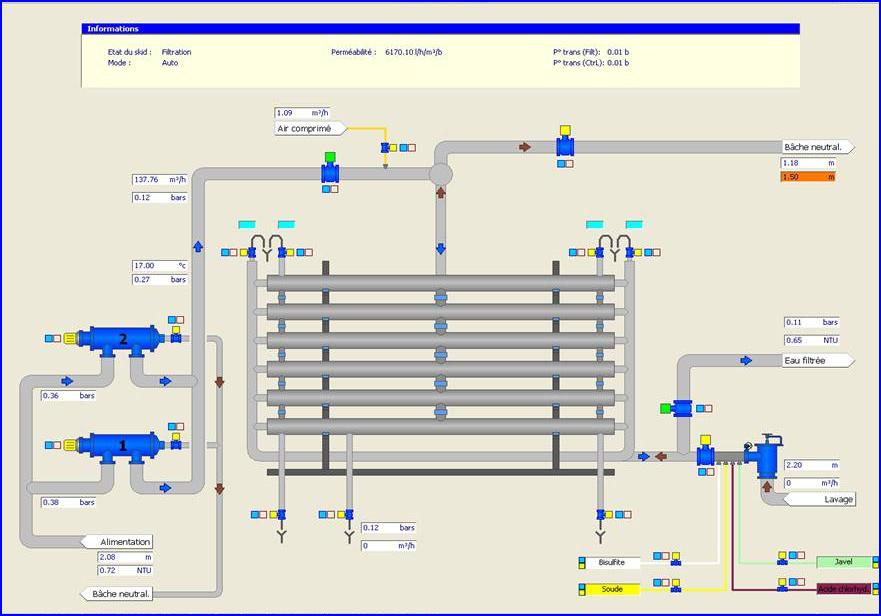Click the bottom-right drain valve

point(601,514)
